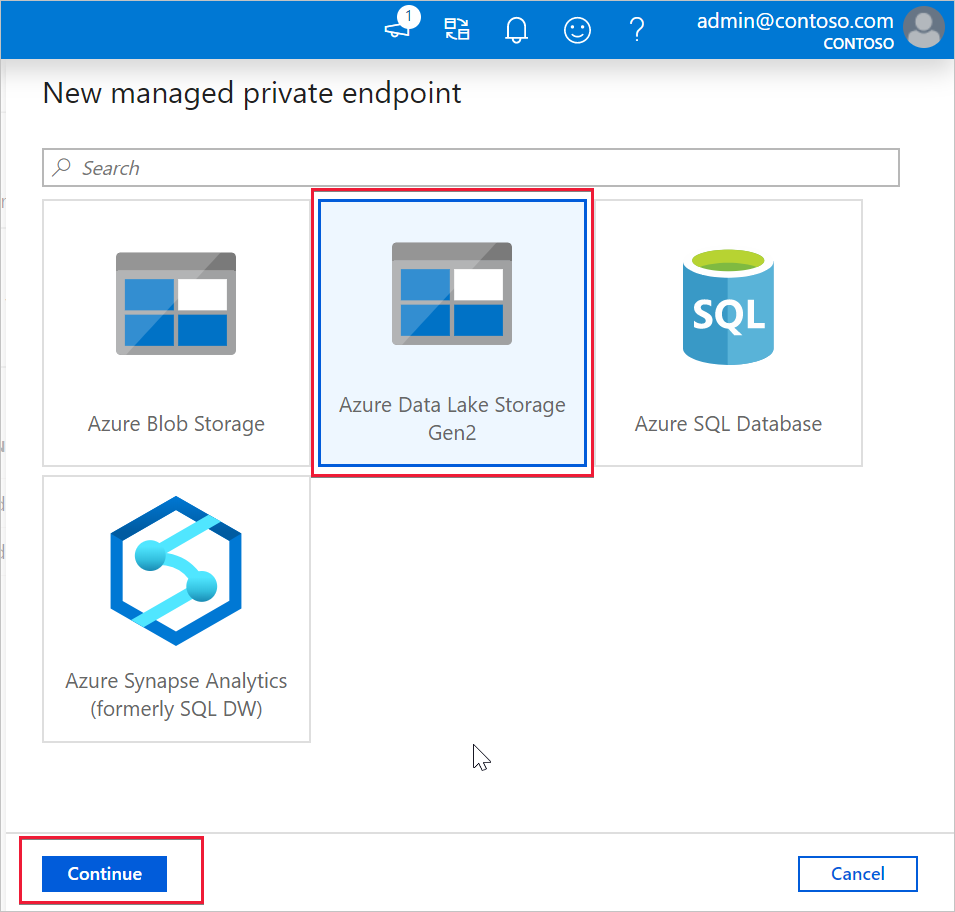Choose Azure Synapse Analytics (formerly SQL DW) label
955x912 pixels.
point(176,695)
